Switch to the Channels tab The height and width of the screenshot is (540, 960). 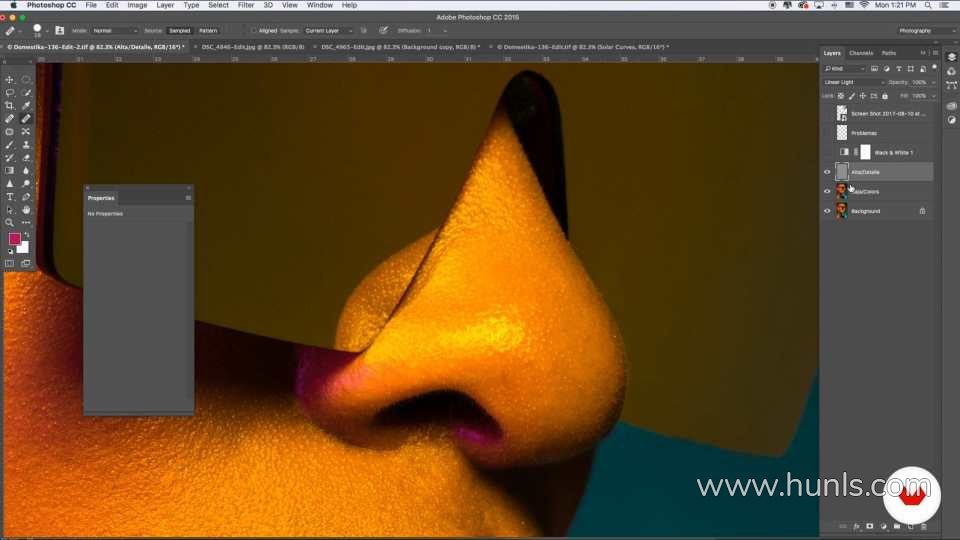coord(860,53)
